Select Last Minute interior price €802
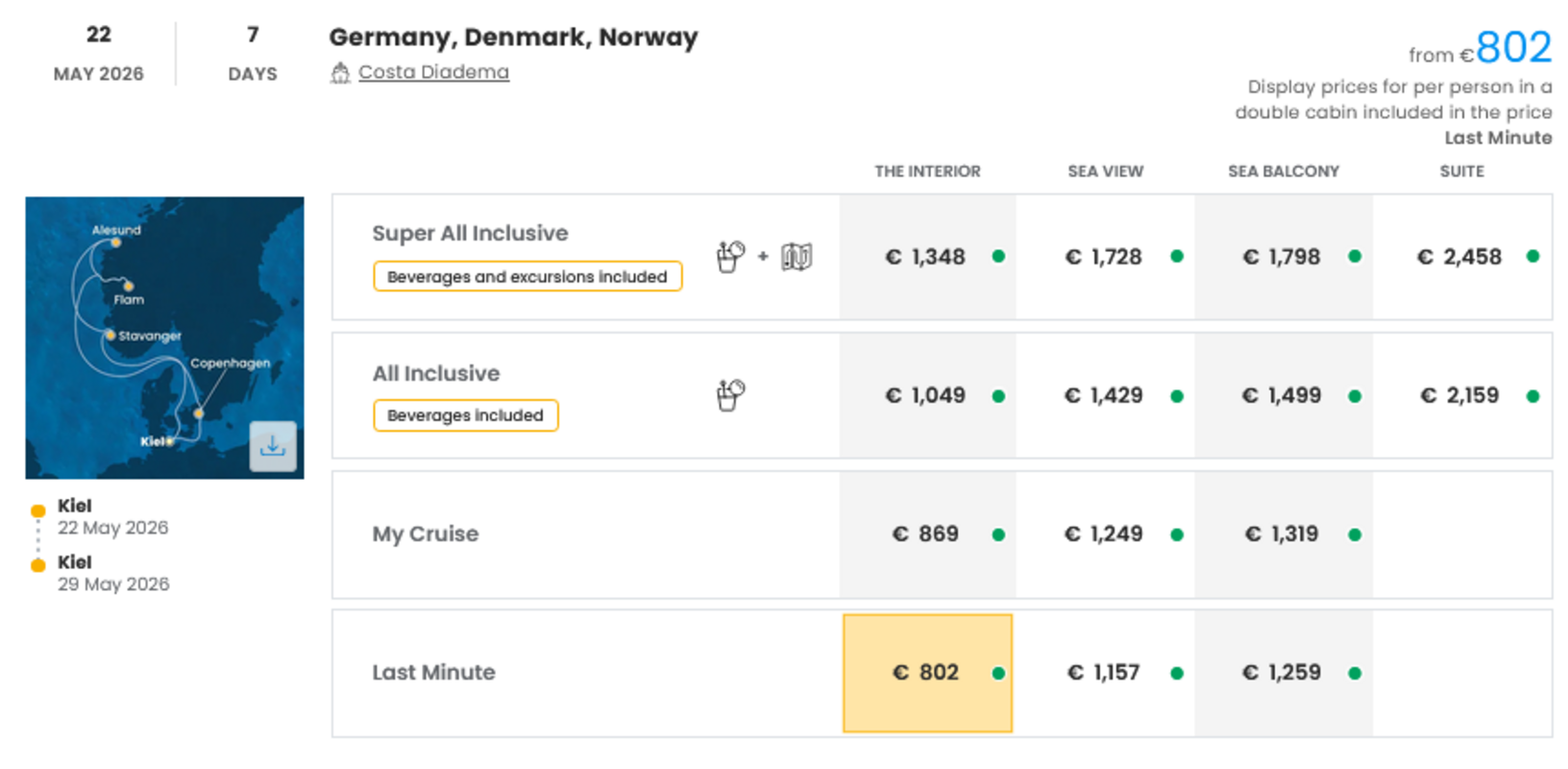 click(x=927, y=673)
